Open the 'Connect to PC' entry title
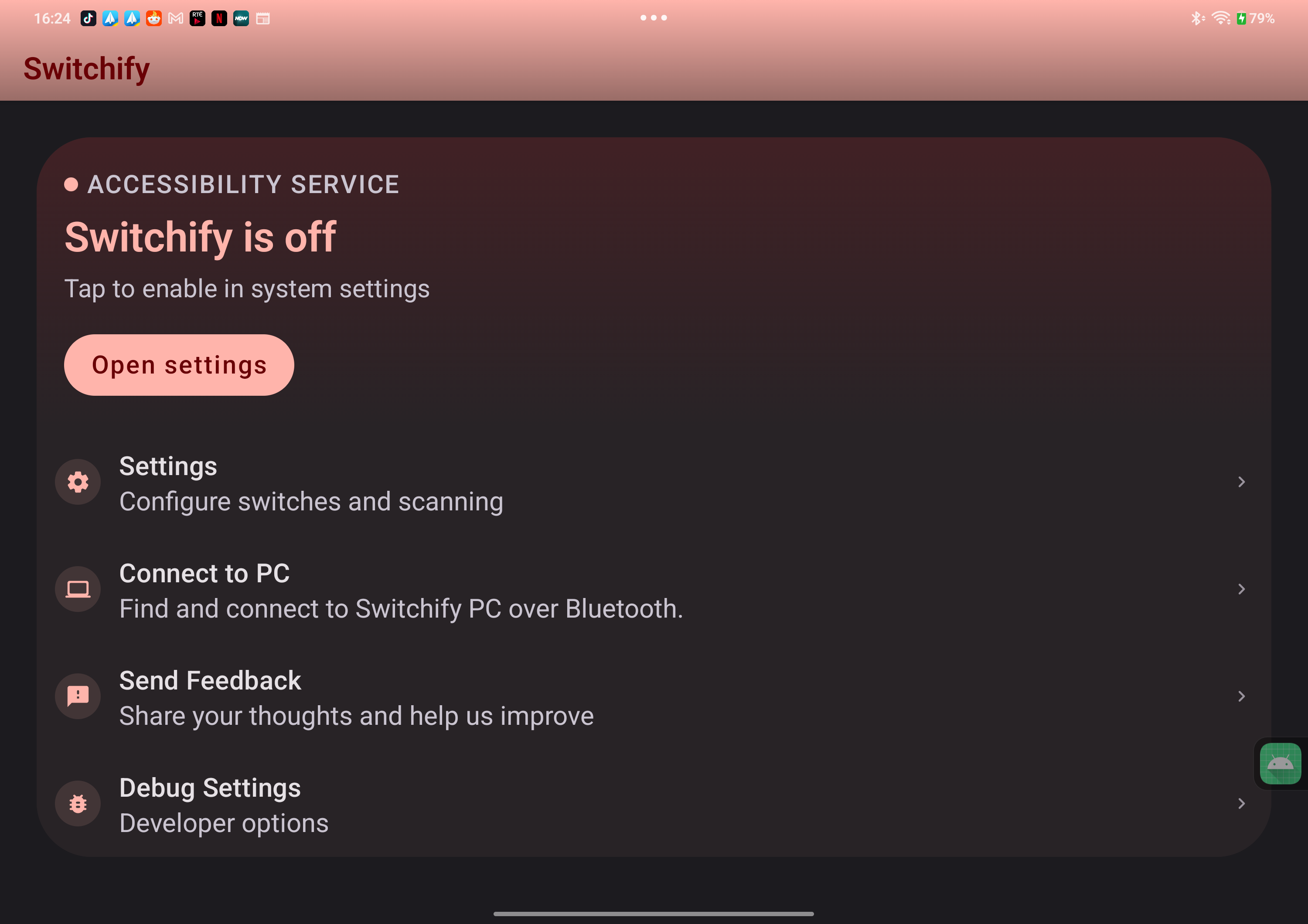This screenshot has height=924, width=1308. [204, 573]
